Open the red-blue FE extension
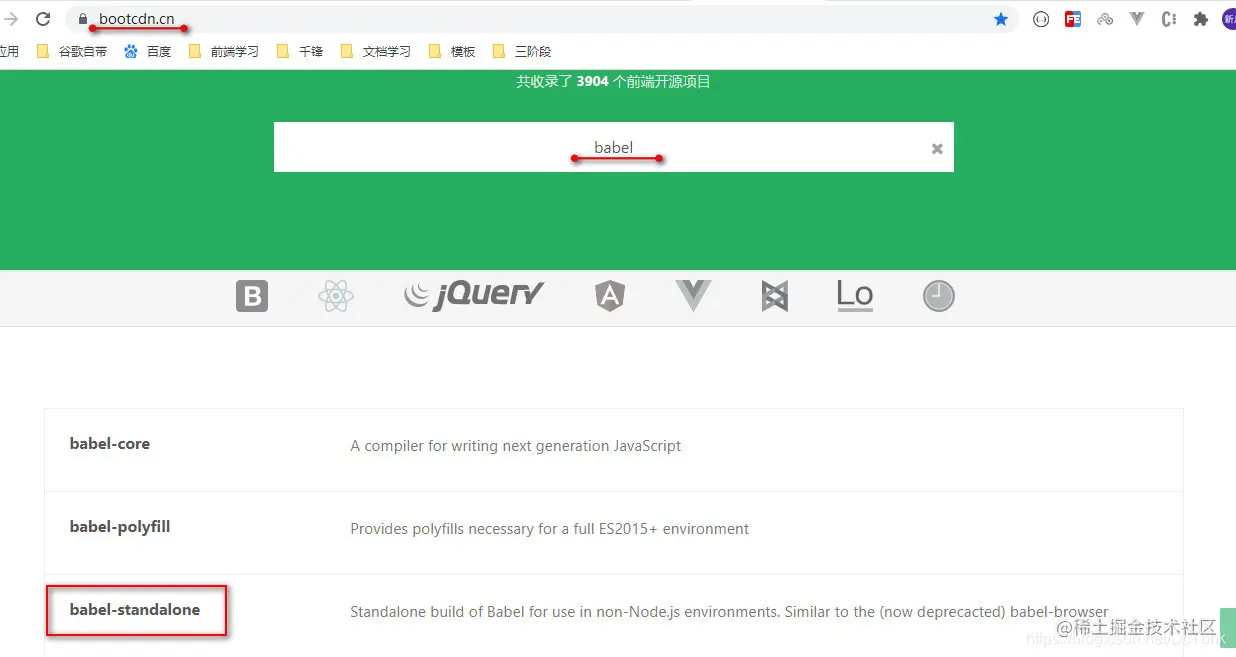1236x657 pixels. click(x=1073, y=19)
